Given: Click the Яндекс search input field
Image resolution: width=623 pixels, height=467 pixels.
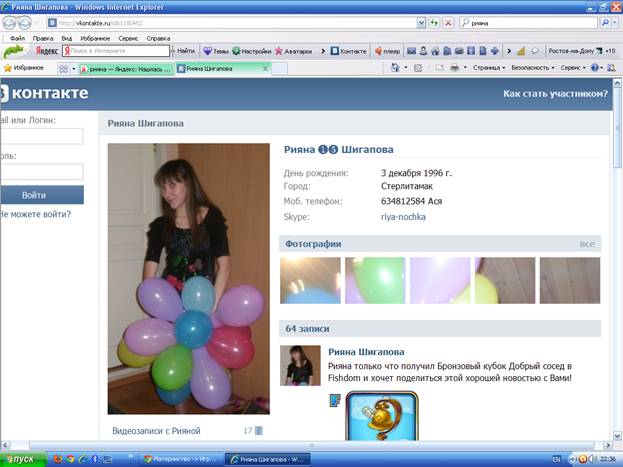Looking at the screenshot, I should [x=116, y=51].
